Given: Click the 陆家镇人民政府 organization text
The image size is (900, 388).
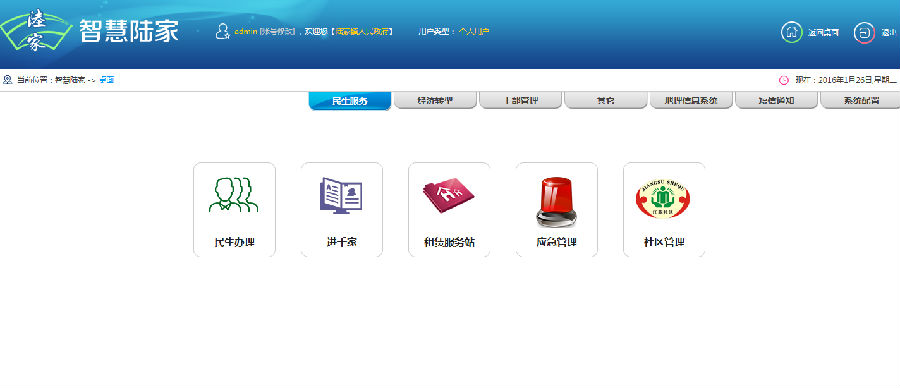Looking at the screenshot, I should pyautogui.click(x=361, y=32).
